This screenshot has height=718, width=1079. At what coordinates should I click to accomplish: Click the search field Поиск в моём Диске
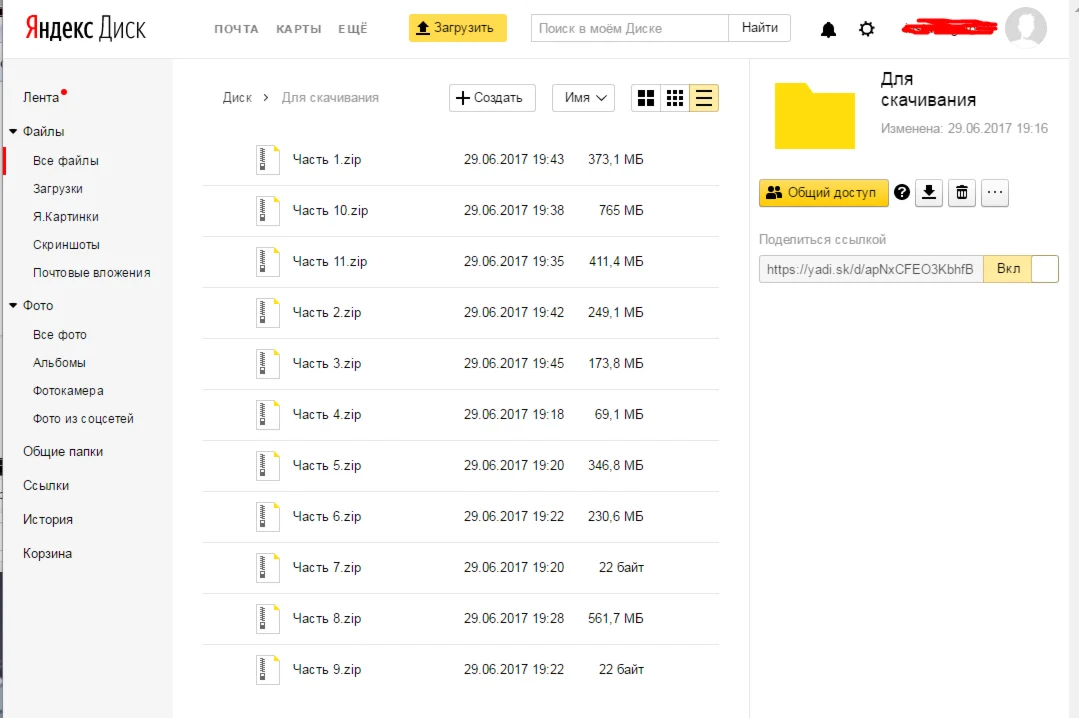point(629,28)
